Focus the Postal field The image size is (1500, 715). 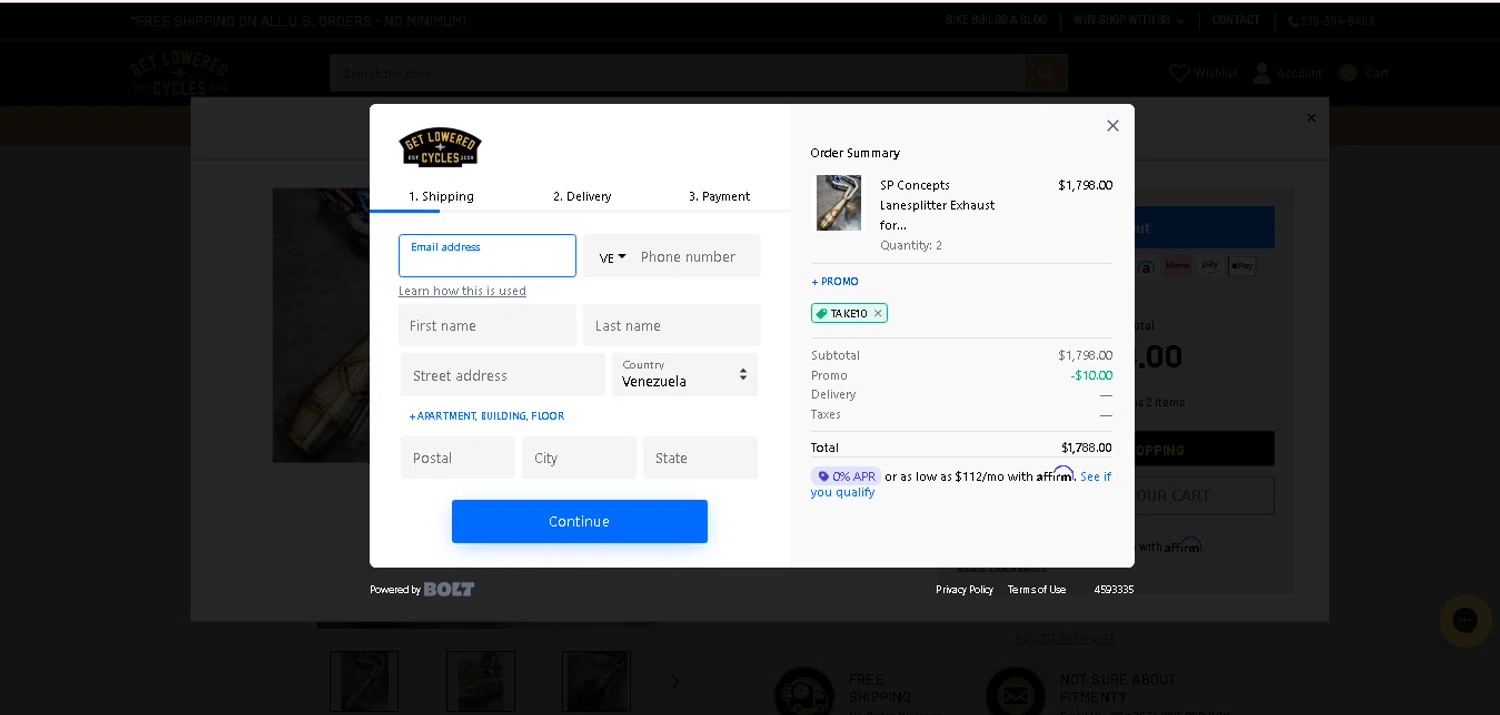tap(458, 457)
